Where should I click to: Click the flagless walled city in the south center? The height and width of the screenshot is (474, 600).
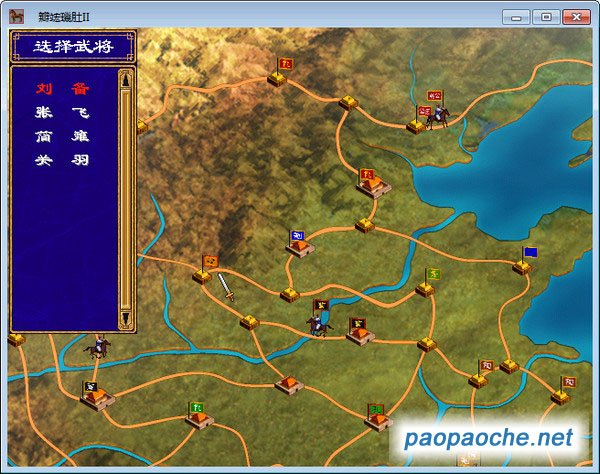(x=289, y=385)
